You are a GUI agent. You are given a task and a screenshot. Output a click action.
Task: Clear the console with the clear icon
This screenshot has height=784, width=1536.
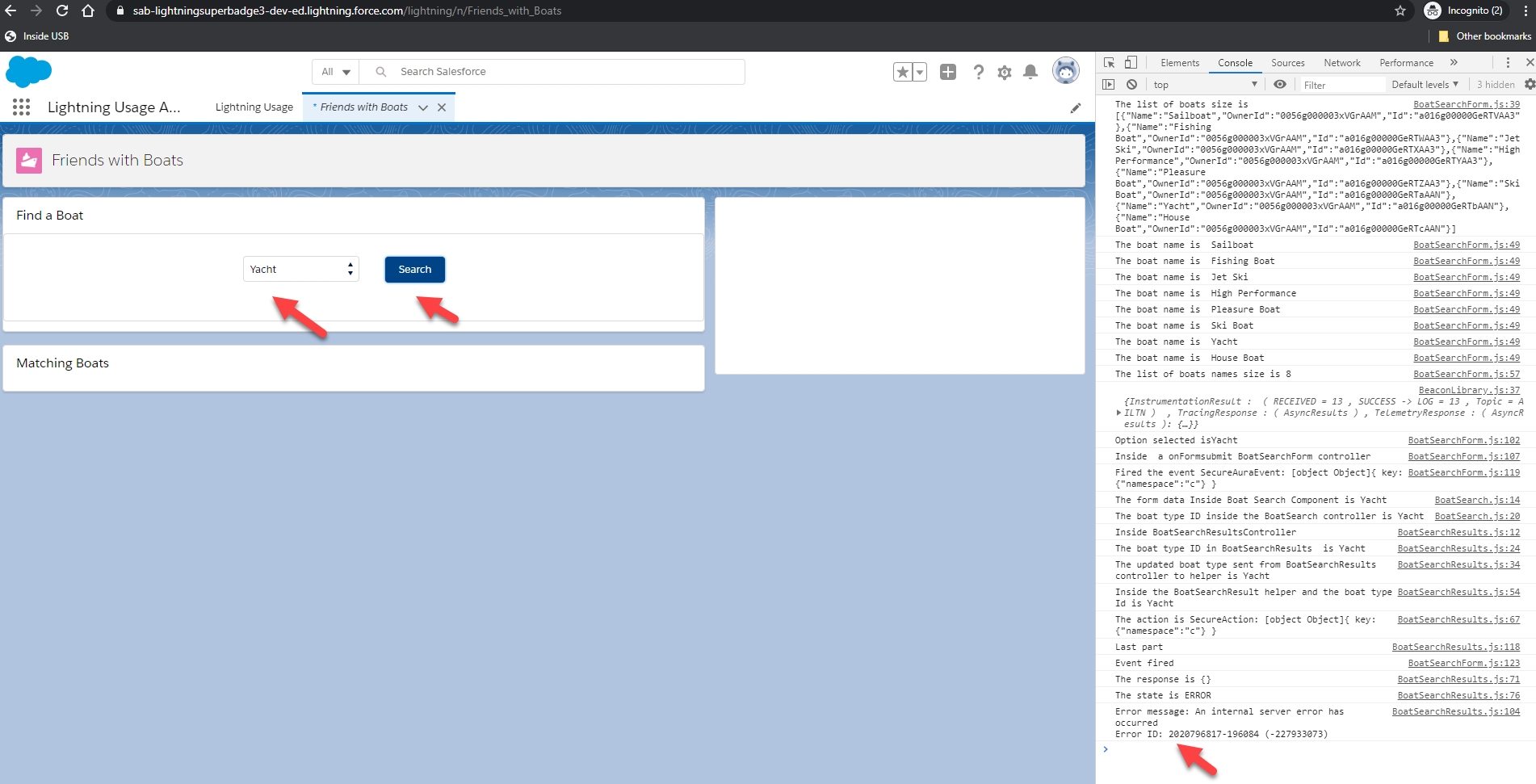[x=1132, y=84]
